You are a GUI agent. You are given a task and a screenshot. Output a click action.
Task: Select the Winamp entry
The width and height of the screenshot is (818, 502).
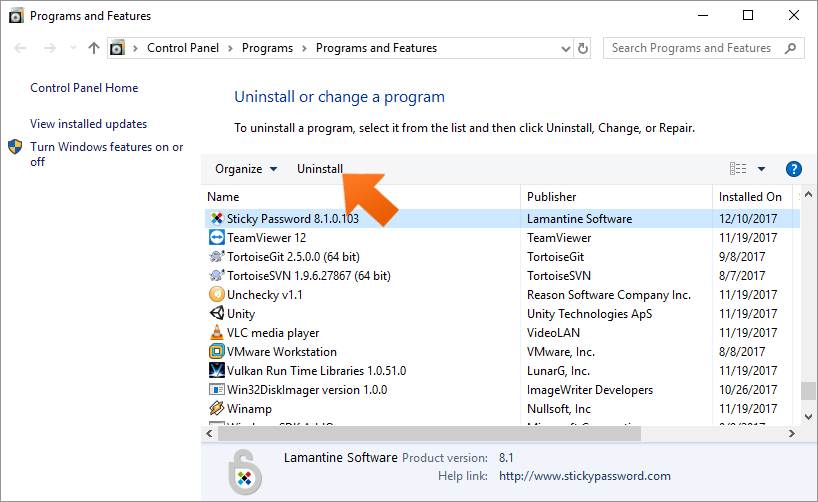(249, 409)
